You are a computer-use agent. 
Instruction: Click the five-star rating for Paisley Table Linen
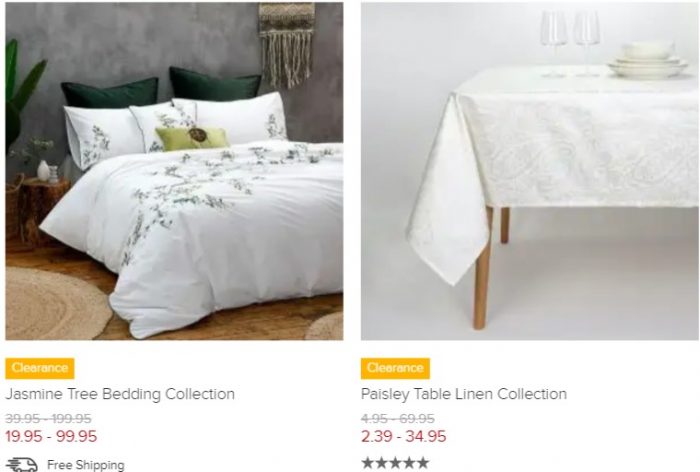(395, 463)
